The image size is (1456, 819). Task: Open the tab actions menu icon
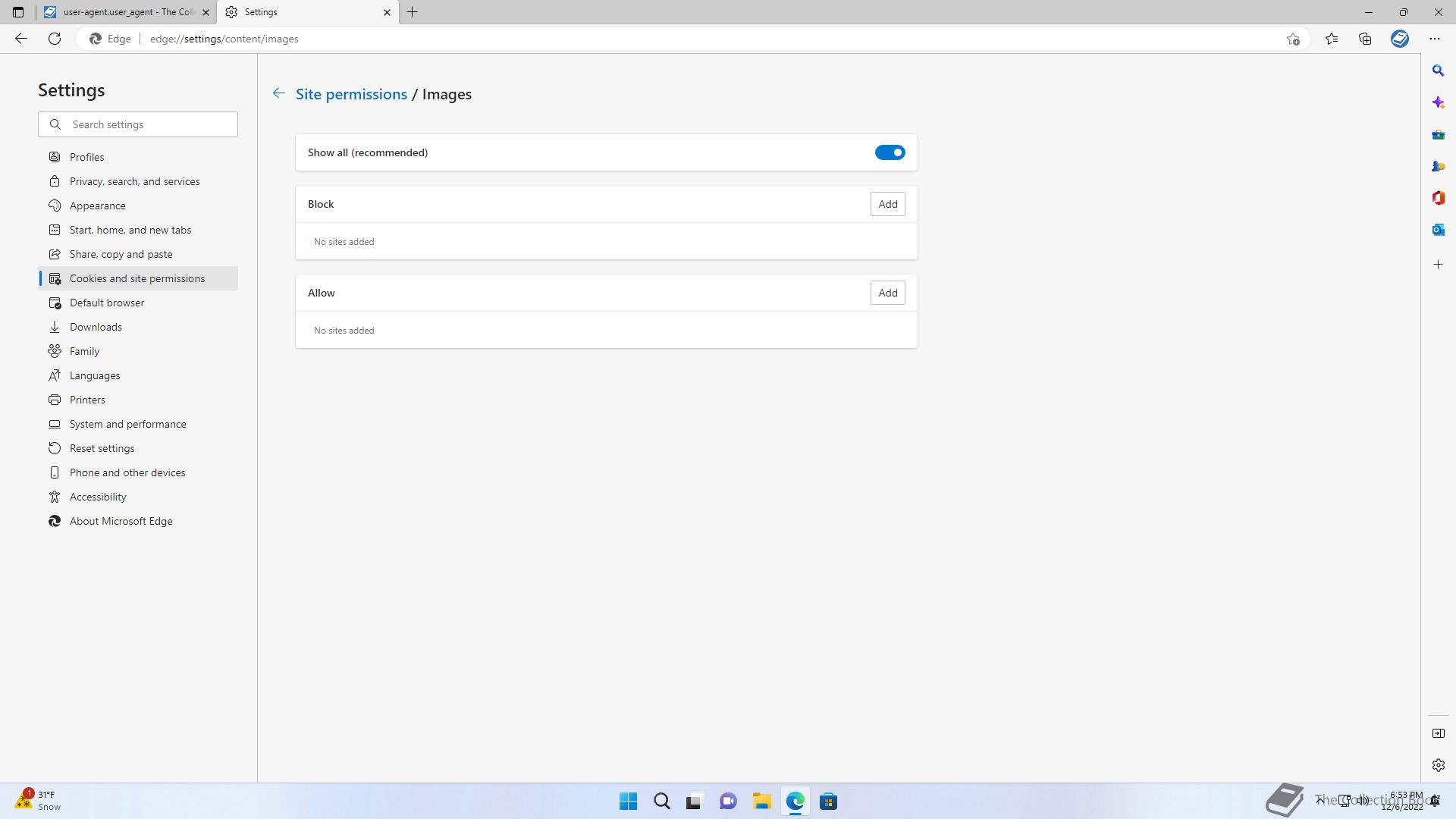tap(18, 12)
